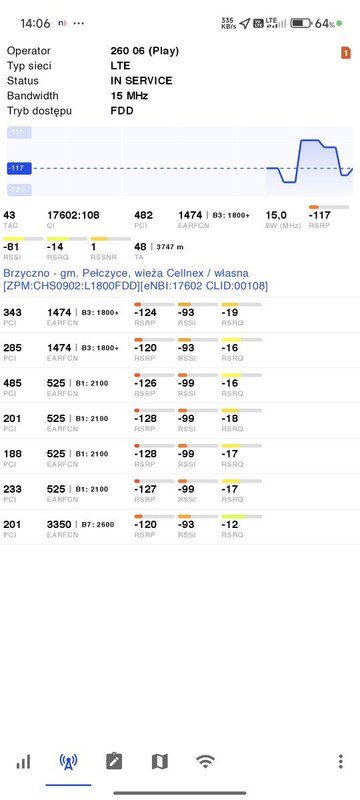Tap the location arrow status icon
Screen dimensions: 360x800
pyautogui.click(x=245, y=23)
